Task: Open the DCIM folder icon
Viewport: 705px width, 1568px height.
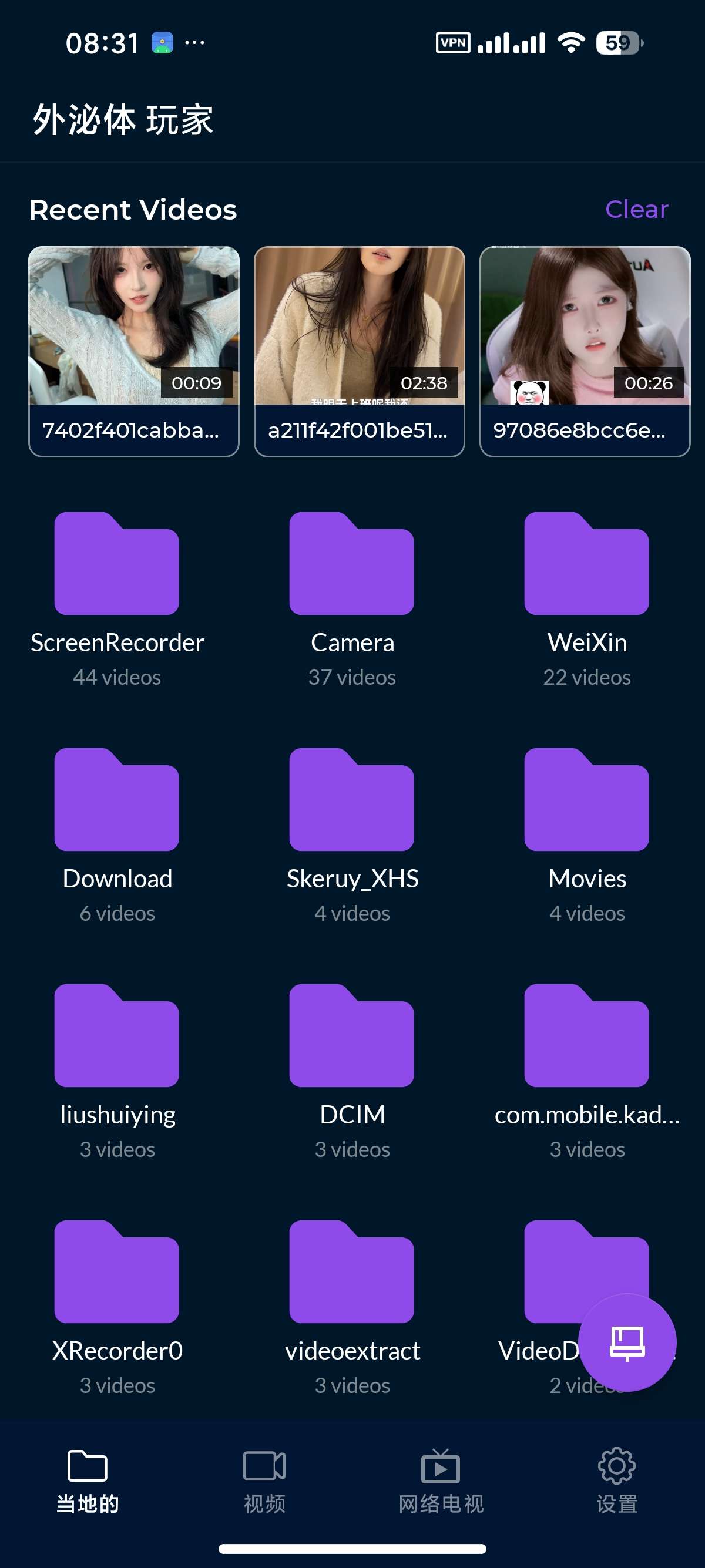Action: point(352,1035)
